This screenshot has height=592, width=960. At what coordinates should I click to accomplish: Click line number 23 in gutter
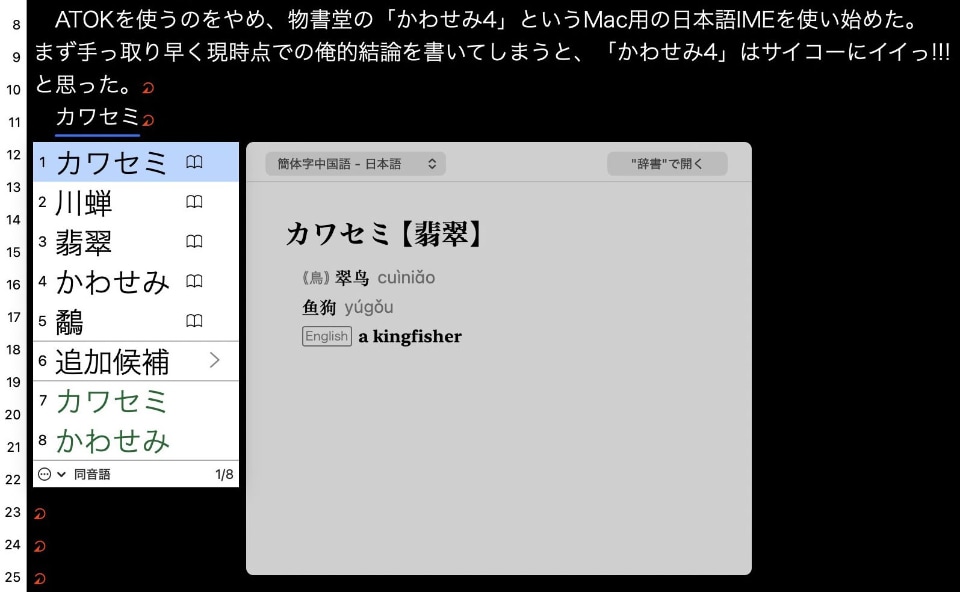point(13,512)
